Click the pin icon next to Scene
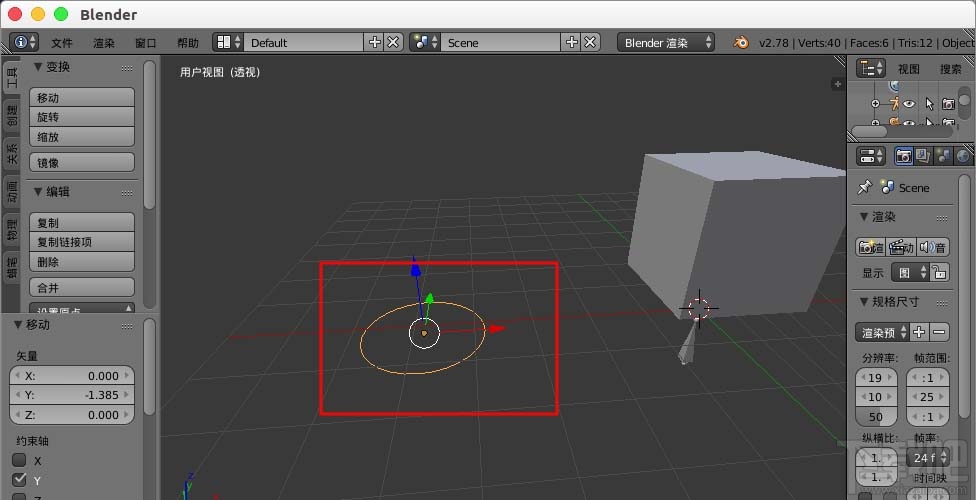 pos(865,187)
